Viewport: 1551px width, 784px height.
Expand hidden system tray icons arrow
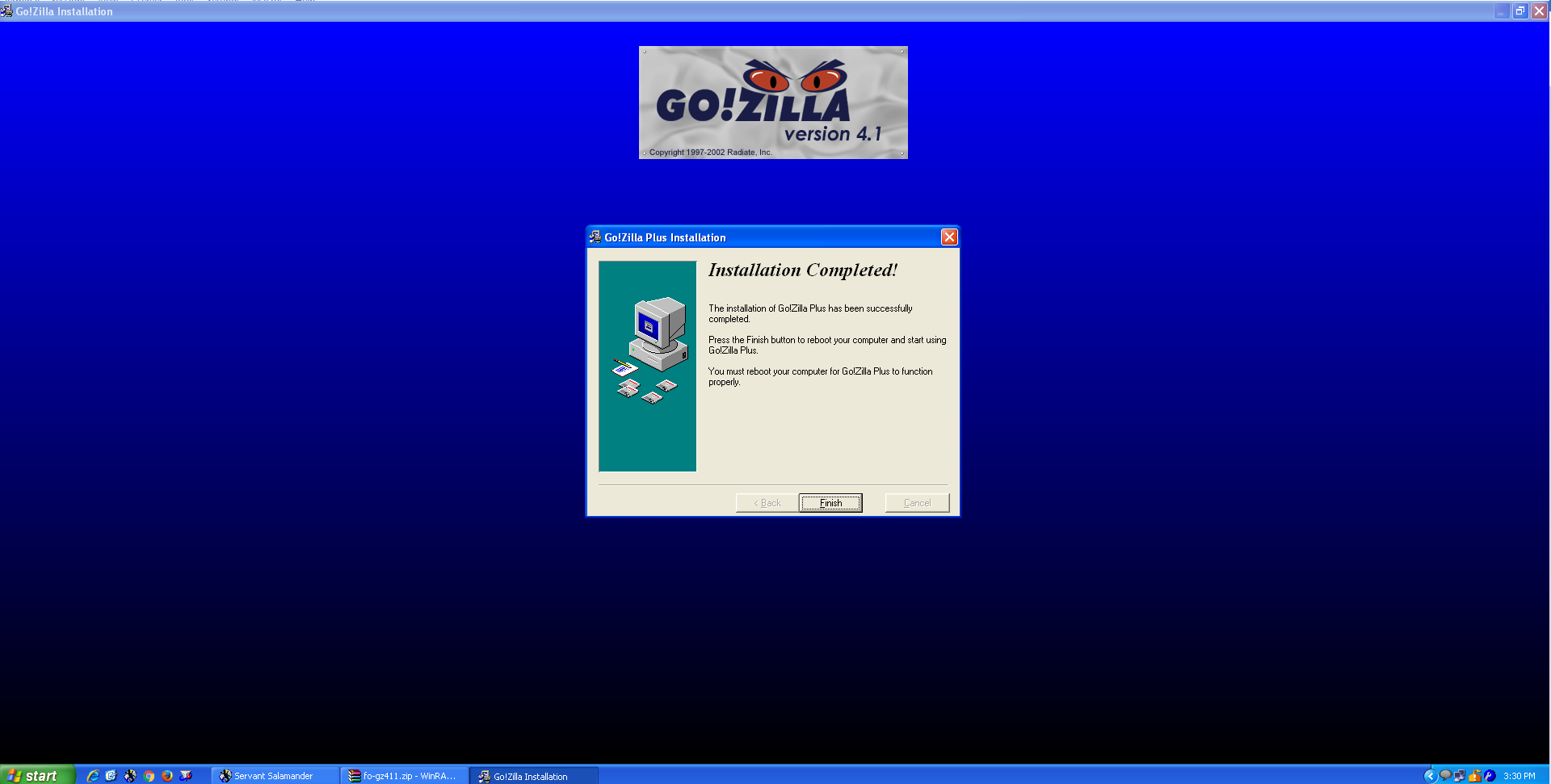(x=1430, y=776)
